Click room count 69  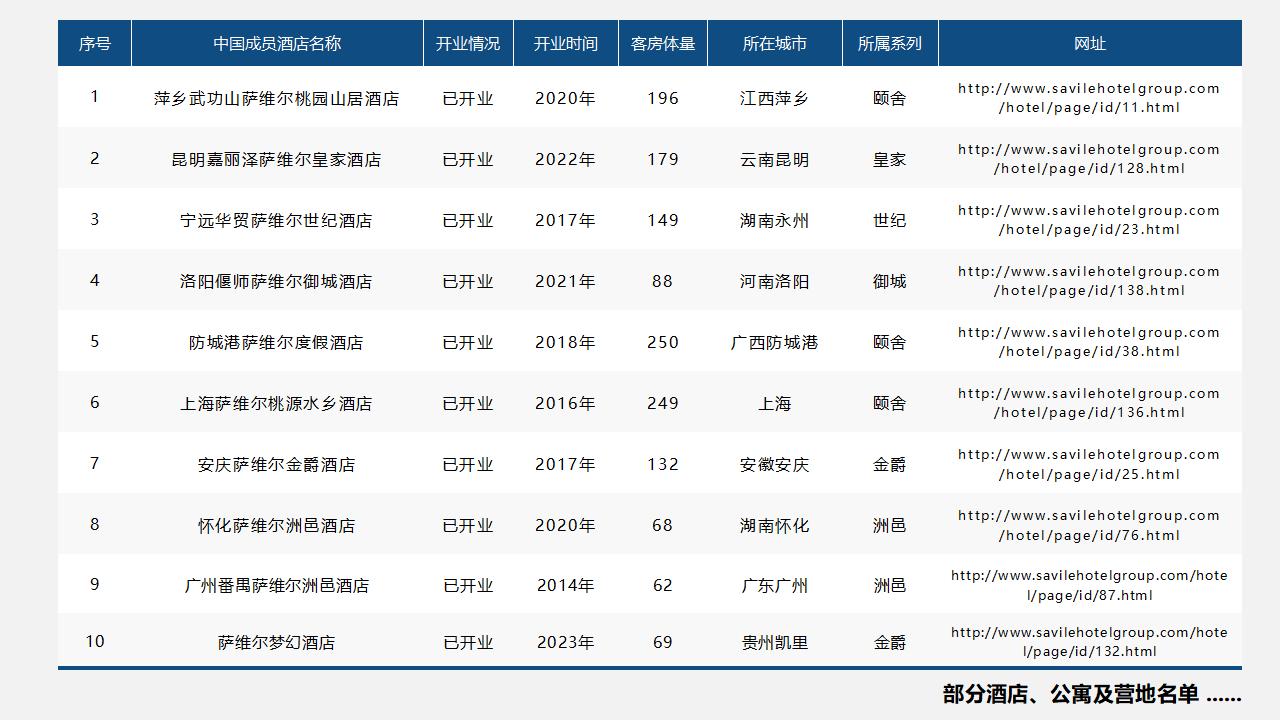[663, 643]
